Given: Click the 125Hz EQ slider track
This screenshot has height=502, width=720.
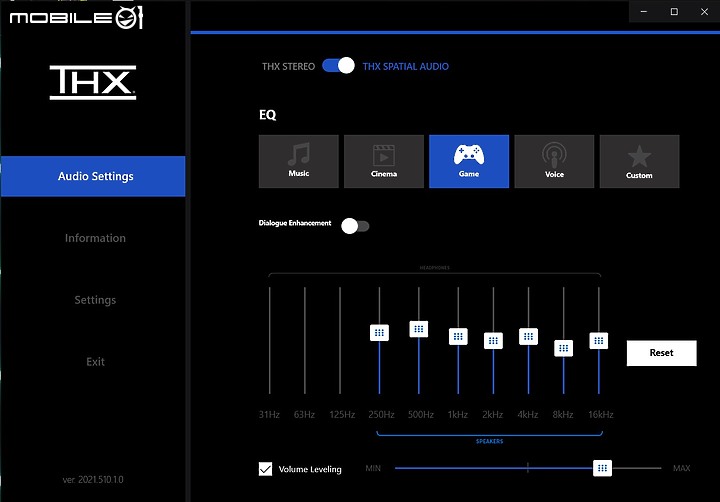Looking at the screenshot, I should (340, 340).
